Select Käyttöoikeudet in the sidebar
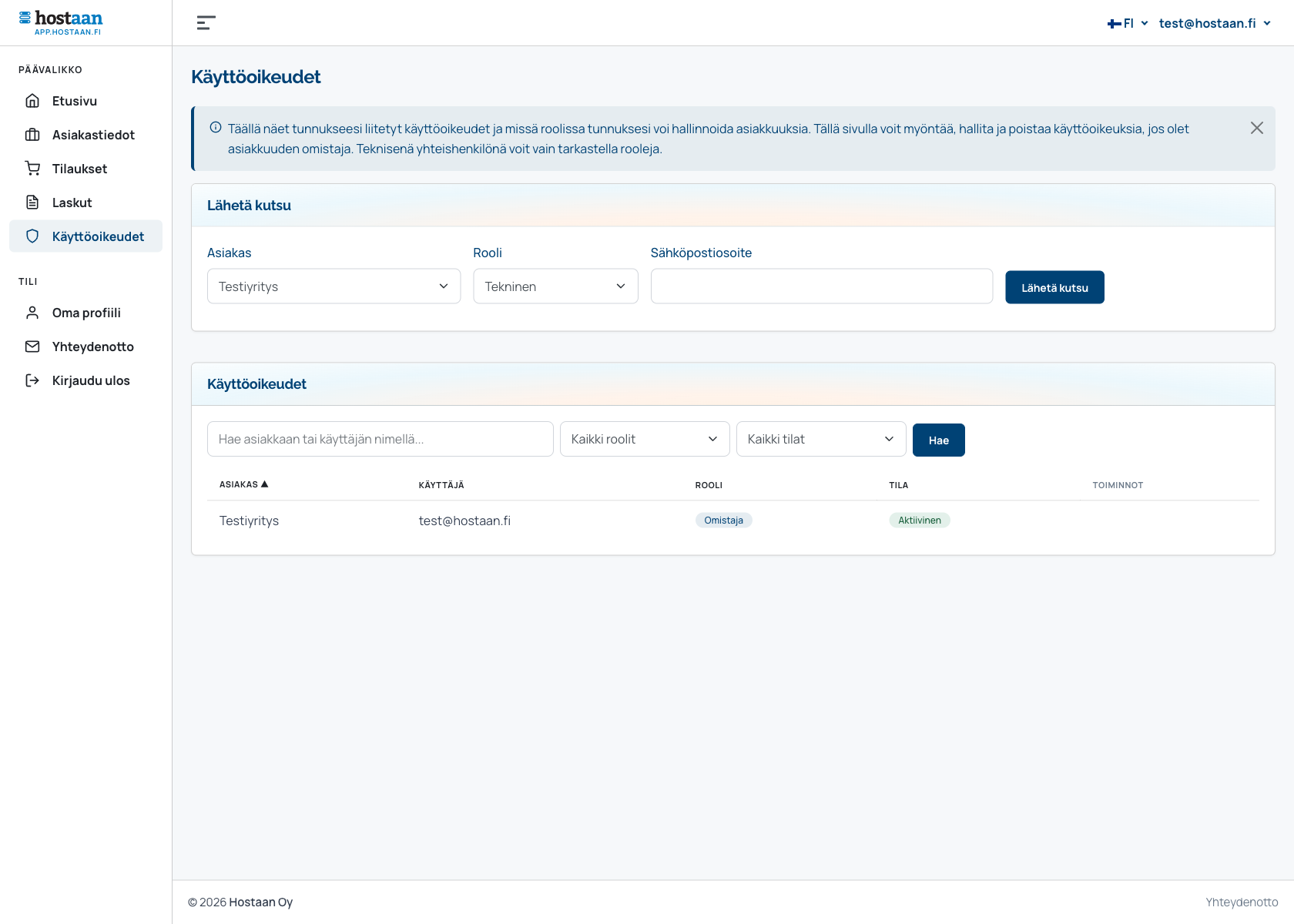The height and width of the screenshot is (924, 1294). coord(85,236)
